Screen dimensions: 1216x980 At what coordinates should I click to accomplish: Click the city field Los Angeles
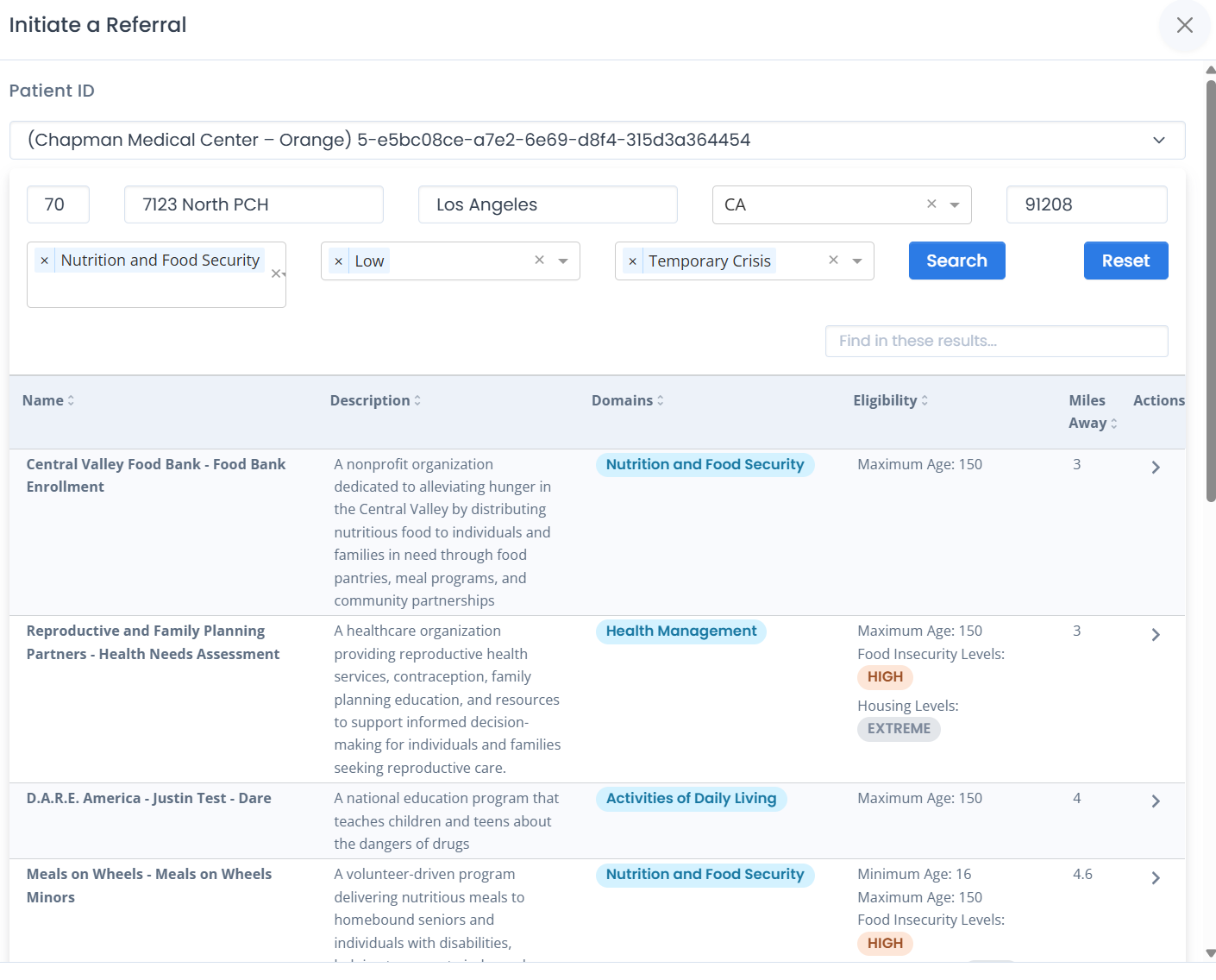(x=548, y=204)
